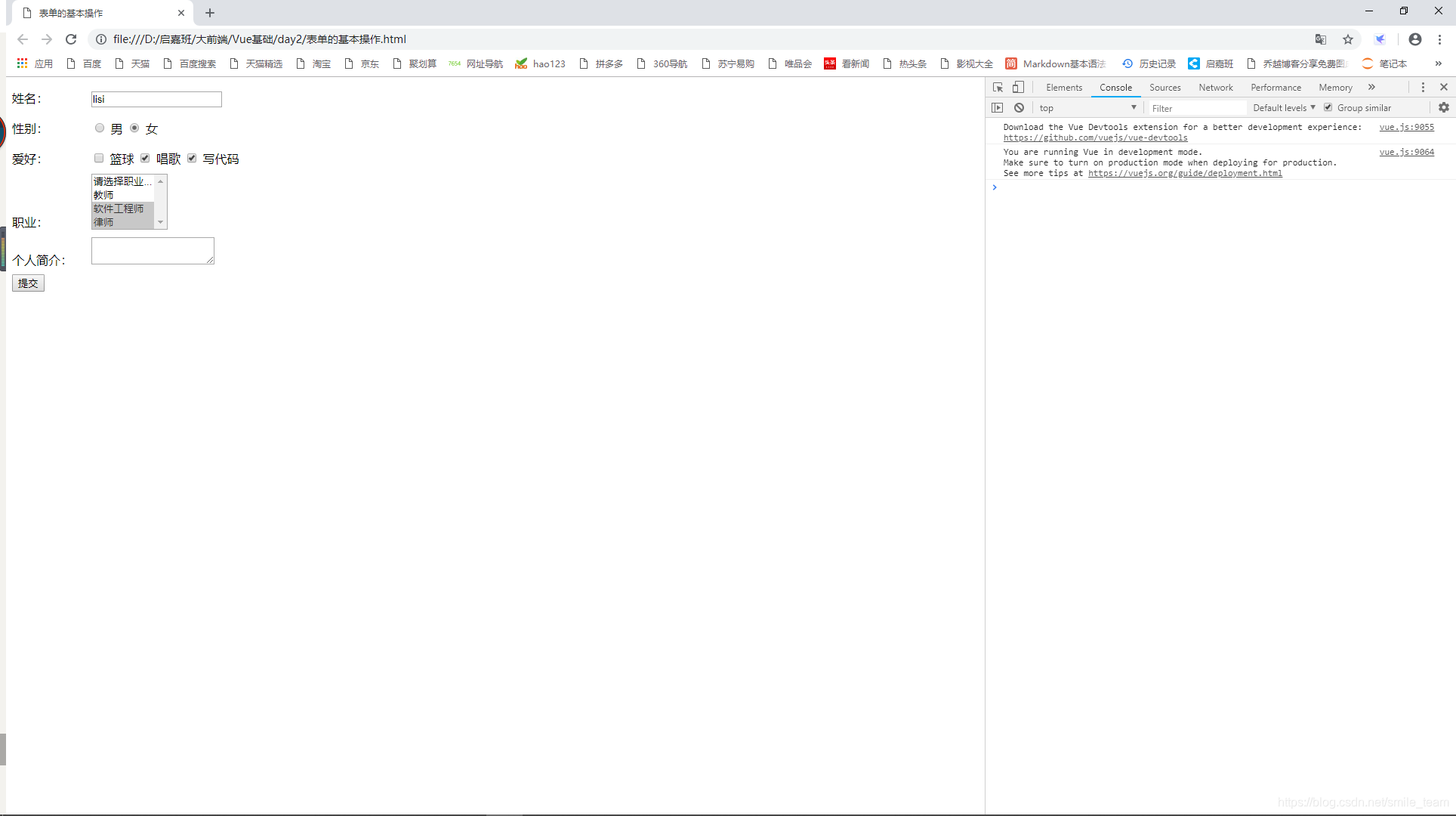Toggle the Group similar checkbox
The height and width of the screenshot is (816, 1456).
click(x=1328, y=107)
